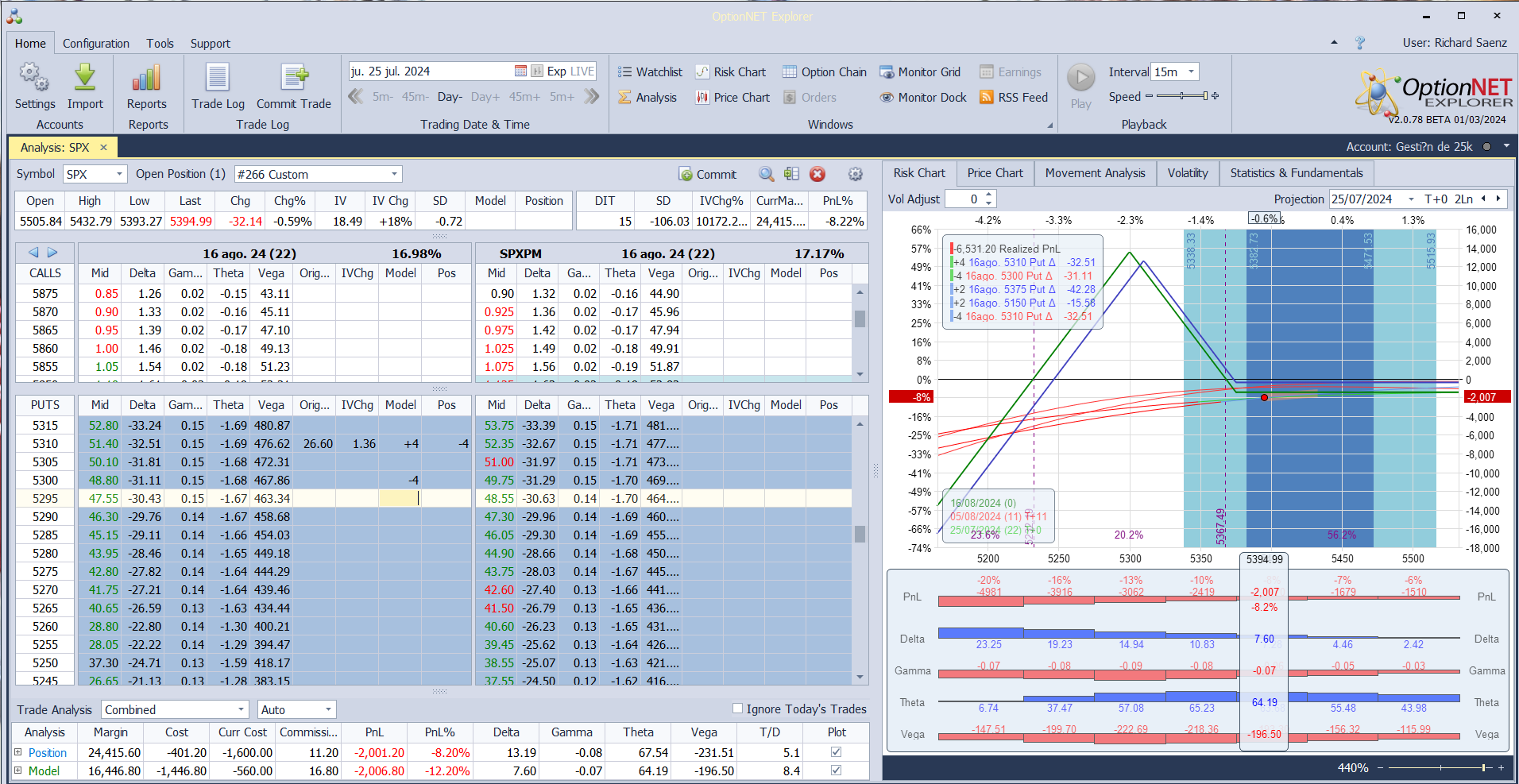Click the zoom-in plus beside 440%
The width and height of the screenshot is (1519, 784).
pyautogui.click(x=1501, y=768)
